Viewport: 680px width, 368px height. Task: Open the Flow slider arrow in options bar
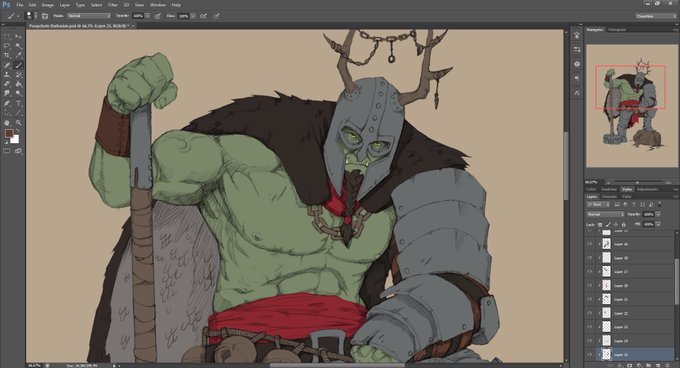pos(193,16)
